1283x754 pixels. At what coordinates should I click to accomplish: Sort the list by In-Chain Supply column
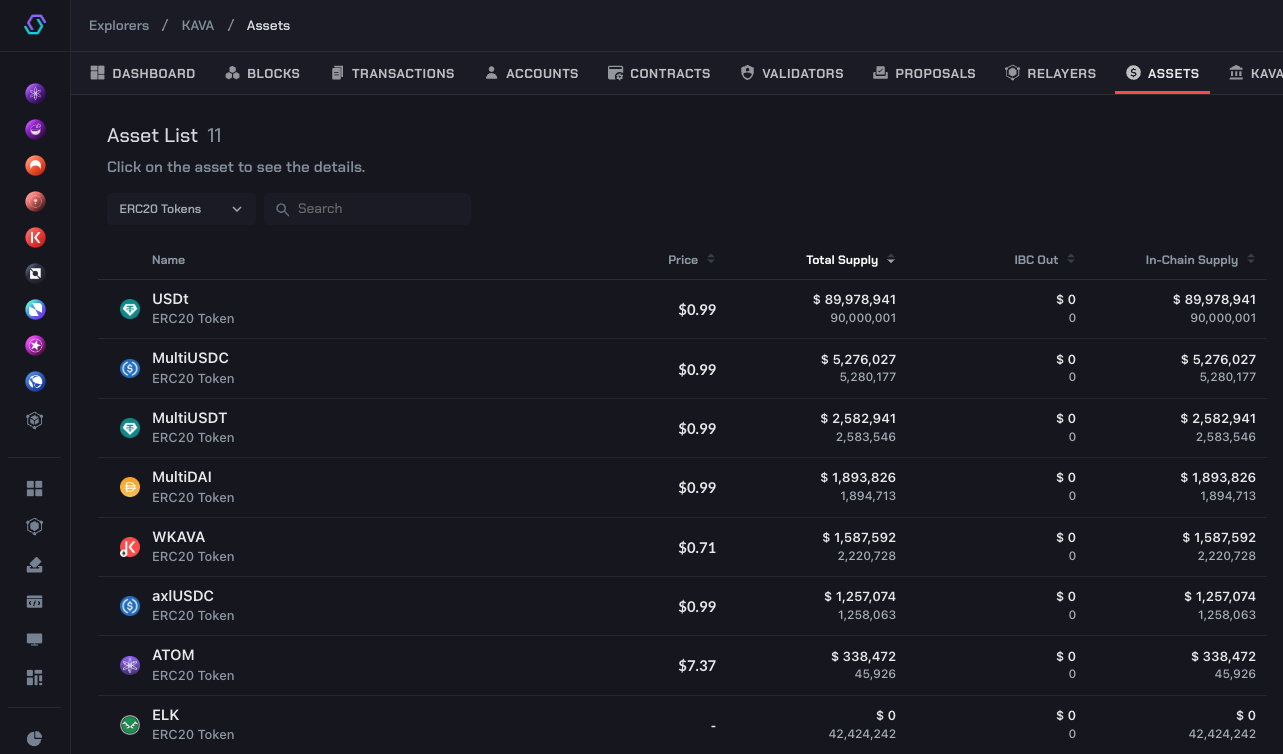[1200, 260]
